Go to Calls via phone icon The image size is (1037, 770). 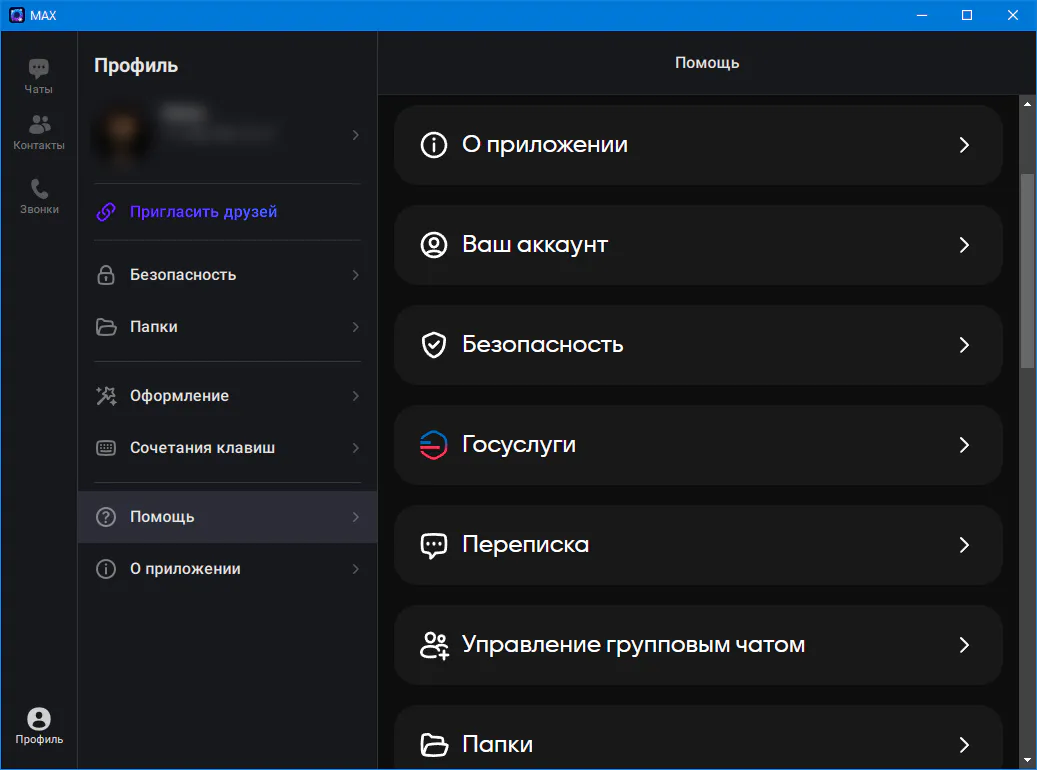tap(39, 189)
